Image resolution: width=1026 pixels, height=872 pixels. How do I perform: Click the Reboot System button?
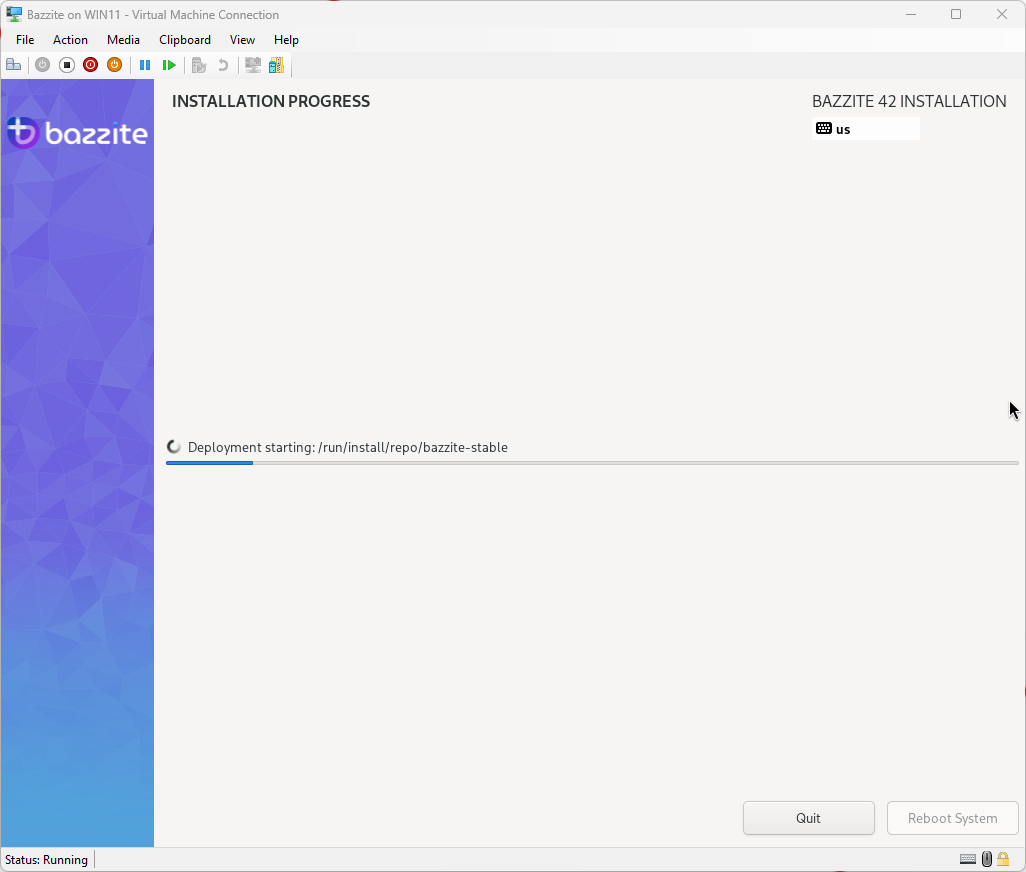[x=953, y=818]
